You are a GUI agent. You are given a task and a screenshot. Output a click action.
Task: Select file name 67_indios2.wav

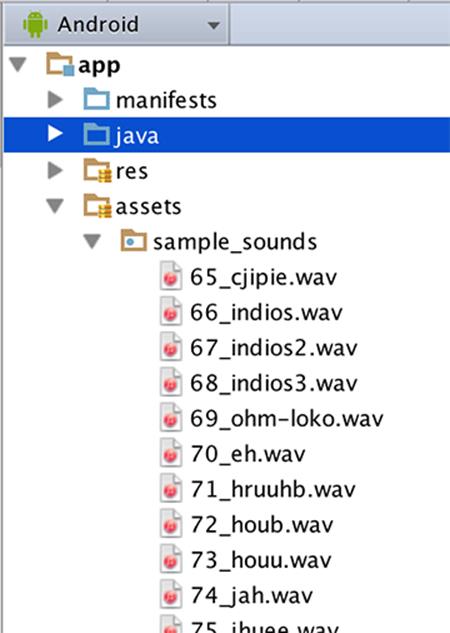(x=274, y=348)
